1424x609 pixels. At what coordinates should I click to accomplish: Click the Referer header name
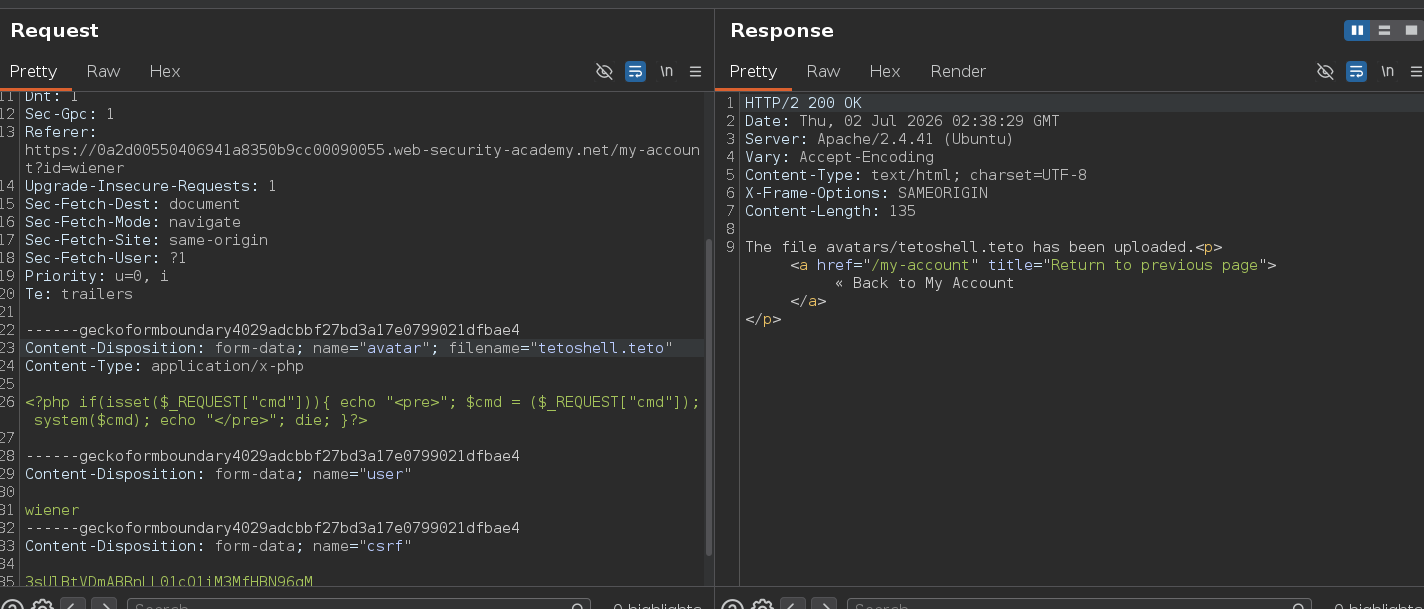pos(60,132)
